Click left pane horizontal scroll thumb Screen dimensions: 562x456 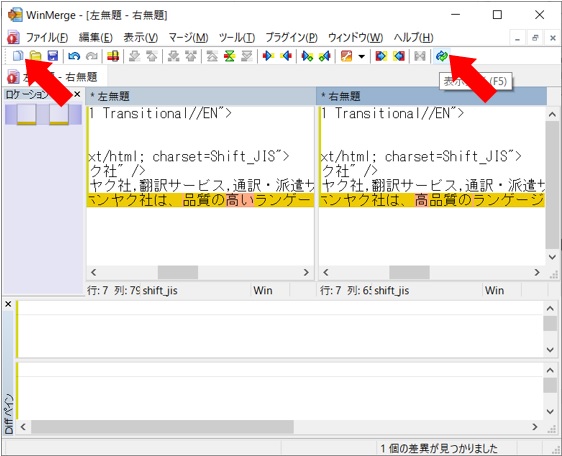pyautogui.click(x=178, y=272)
